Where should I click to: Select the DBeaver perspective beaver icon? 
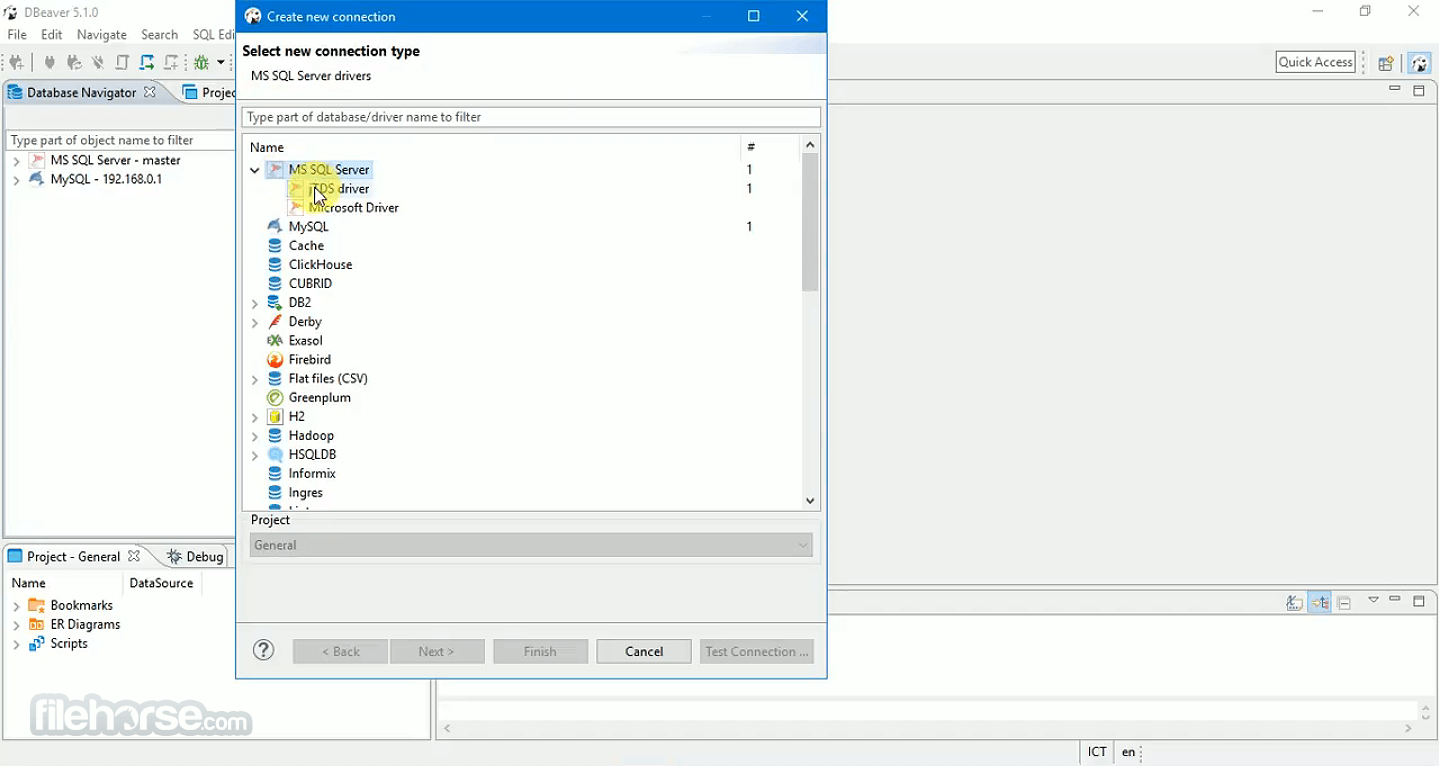[1419, 63]
